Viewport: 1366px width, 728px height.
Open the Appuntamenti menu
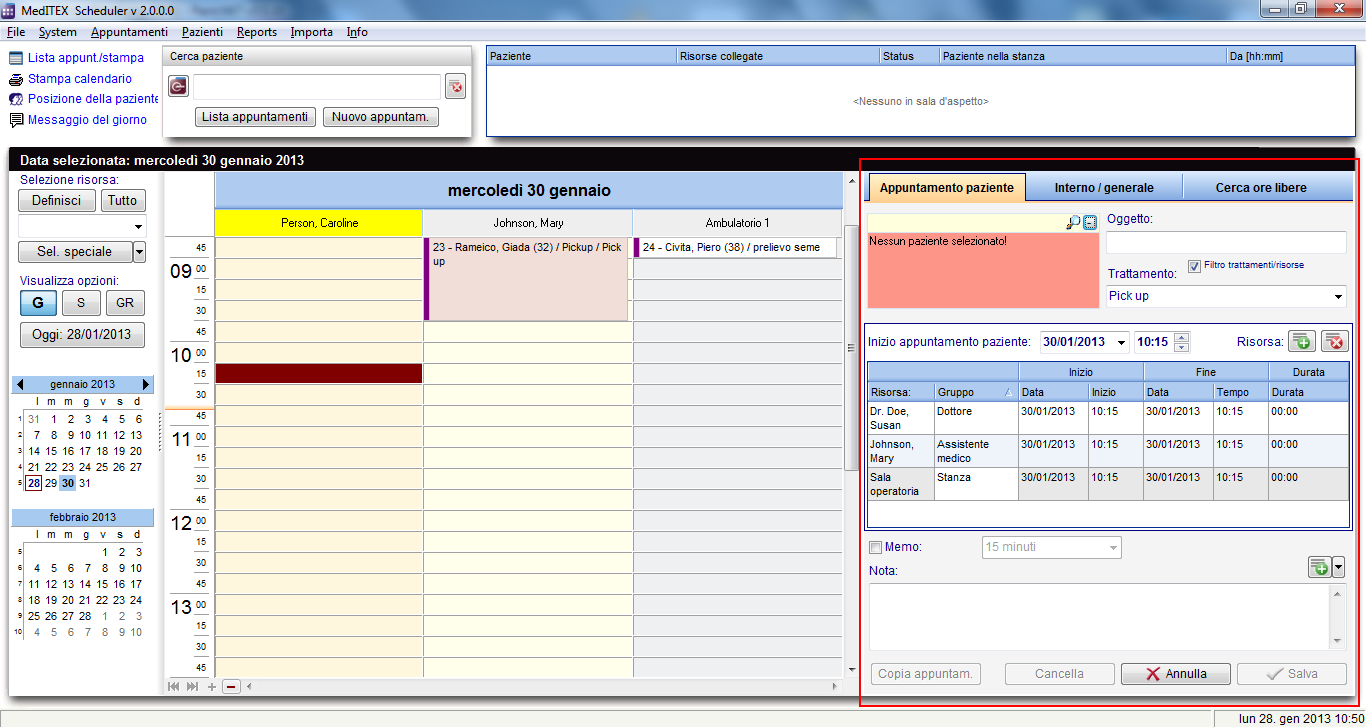click(x=129, y=32)
